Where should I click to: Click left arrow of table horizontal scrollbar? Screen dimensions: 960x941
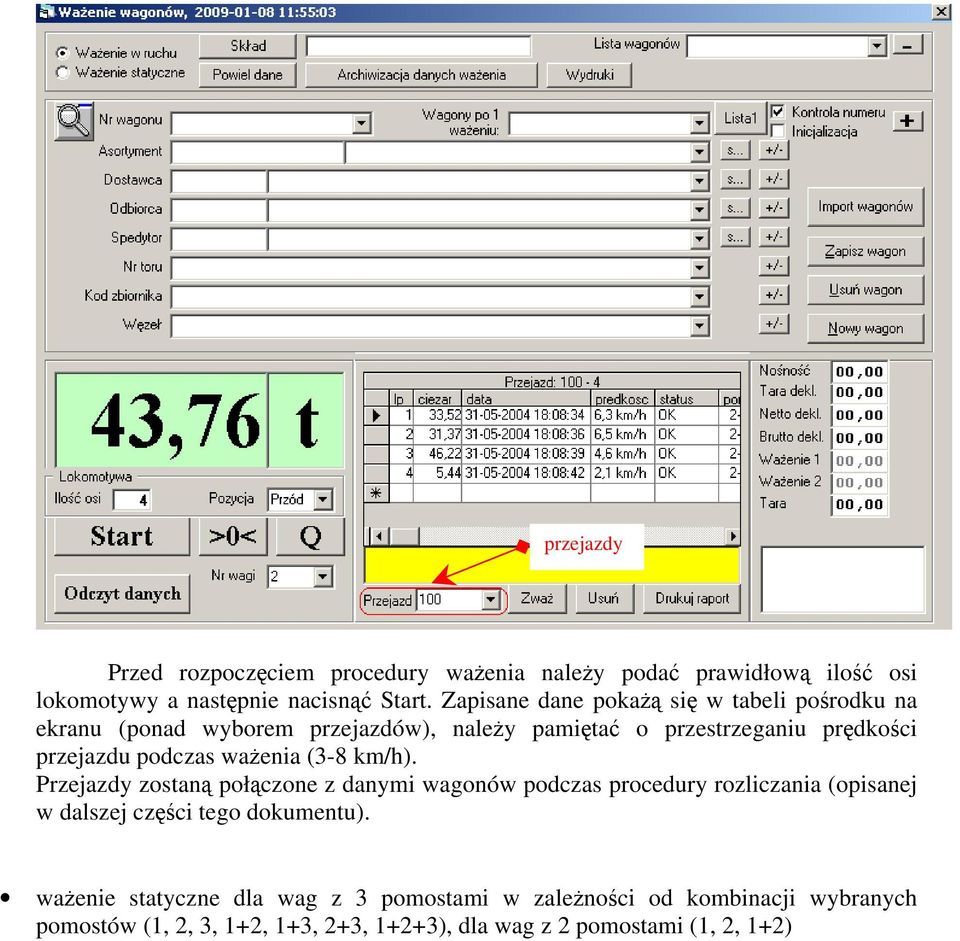(378, 537)
